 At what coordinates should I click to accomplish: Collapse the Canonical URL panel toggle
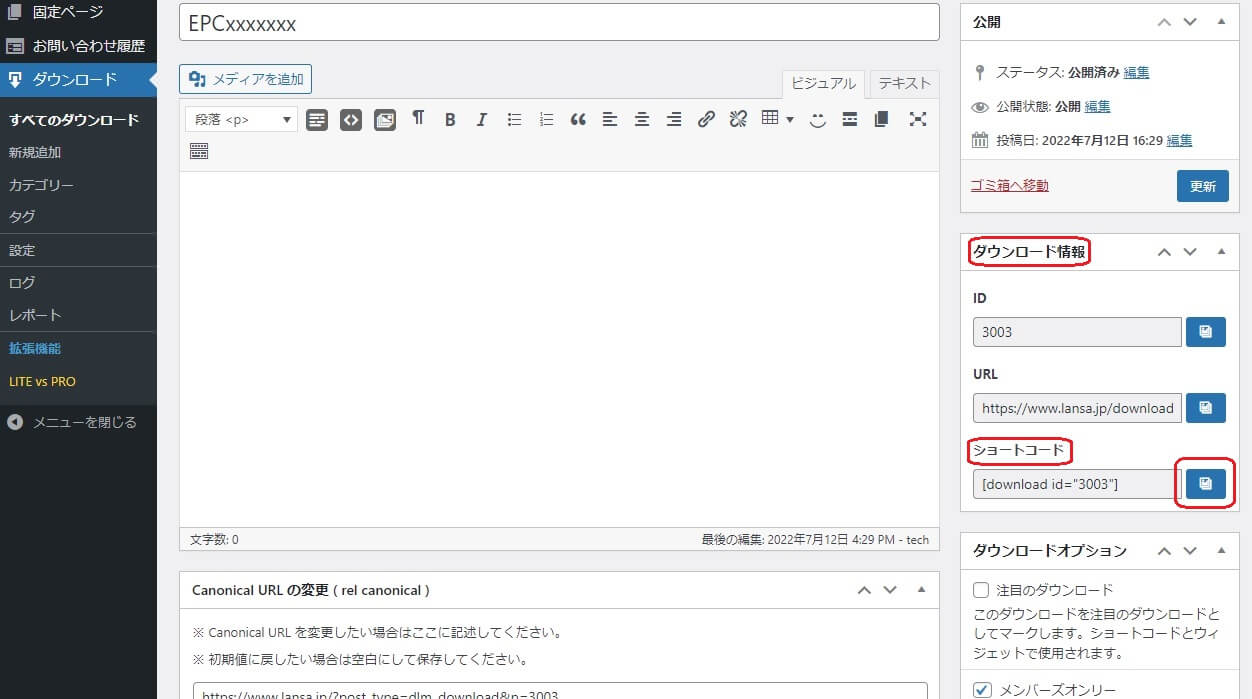tap(921, 590)
